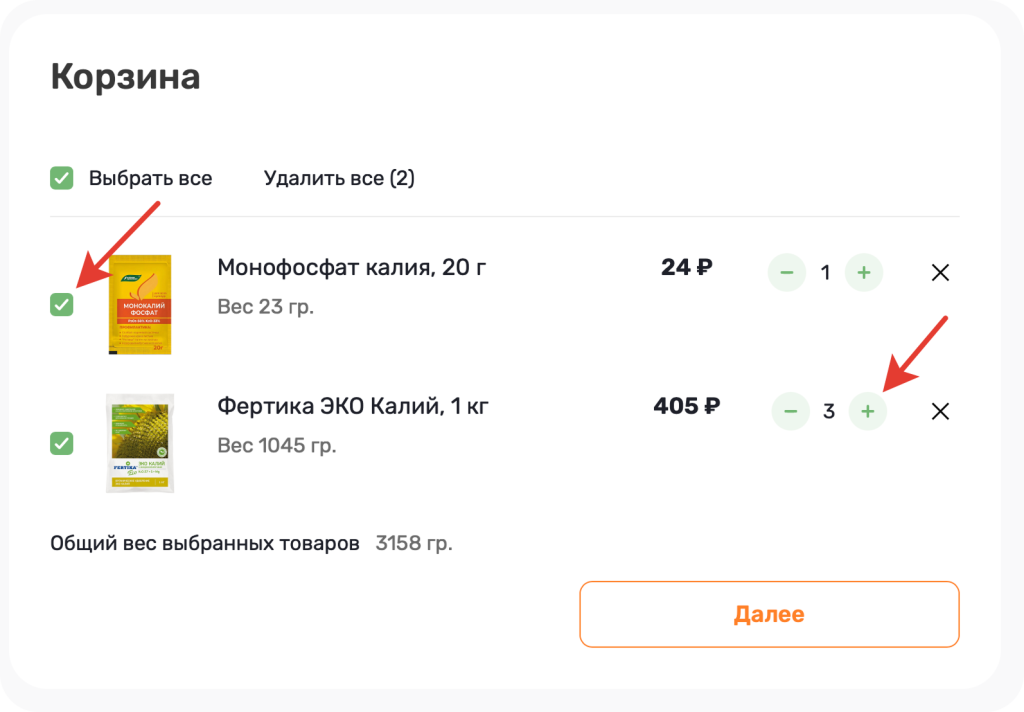
Task: Click the 405 ₽ price of Фертика
Action: tap(686, 406)
